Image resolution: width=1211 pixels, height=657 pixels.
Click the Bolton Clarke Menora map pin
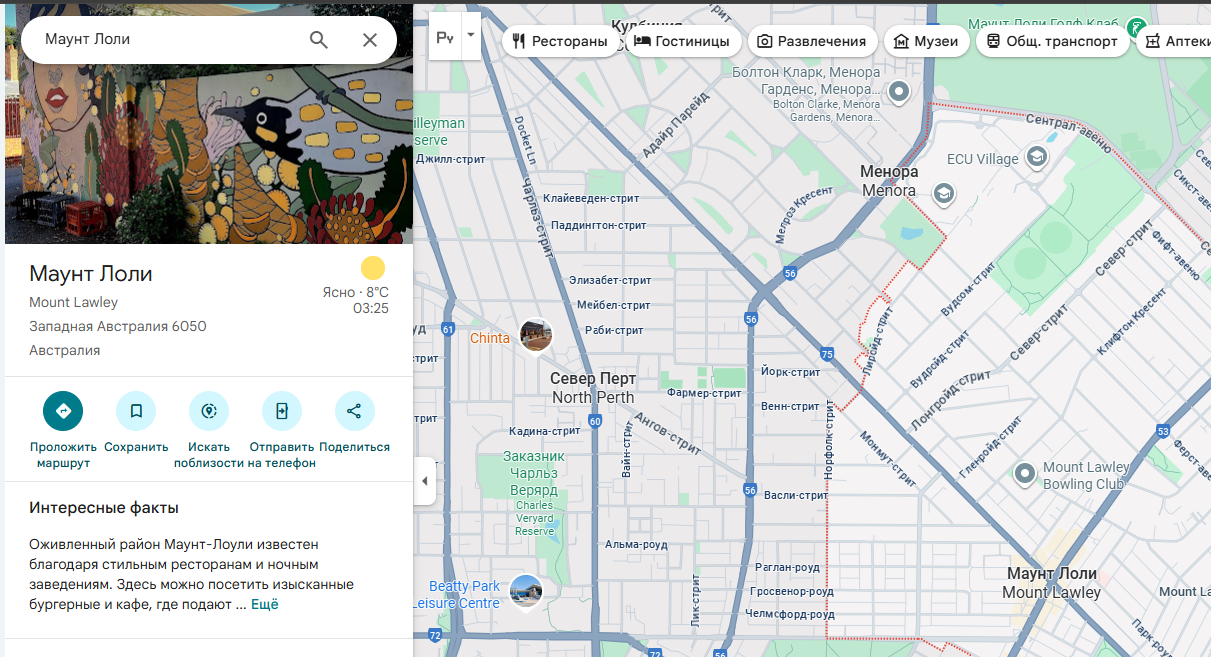click(899, 92)
